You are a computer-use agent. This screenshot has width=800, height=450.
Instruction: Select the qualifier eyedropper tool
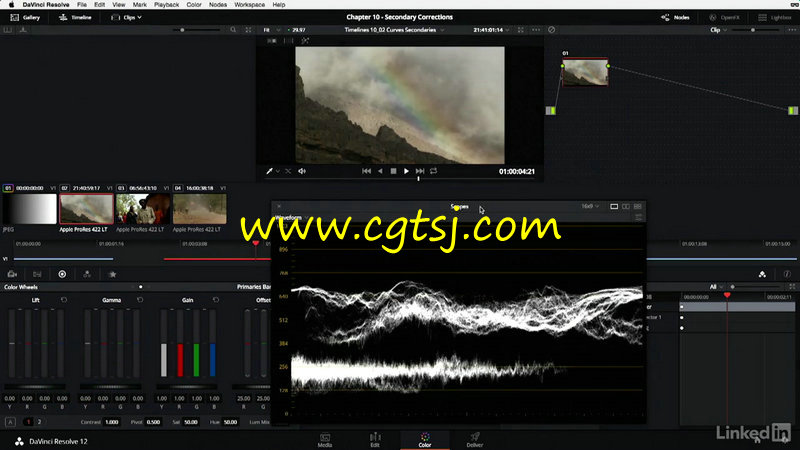pyautogui.click(x=269, y=171)
